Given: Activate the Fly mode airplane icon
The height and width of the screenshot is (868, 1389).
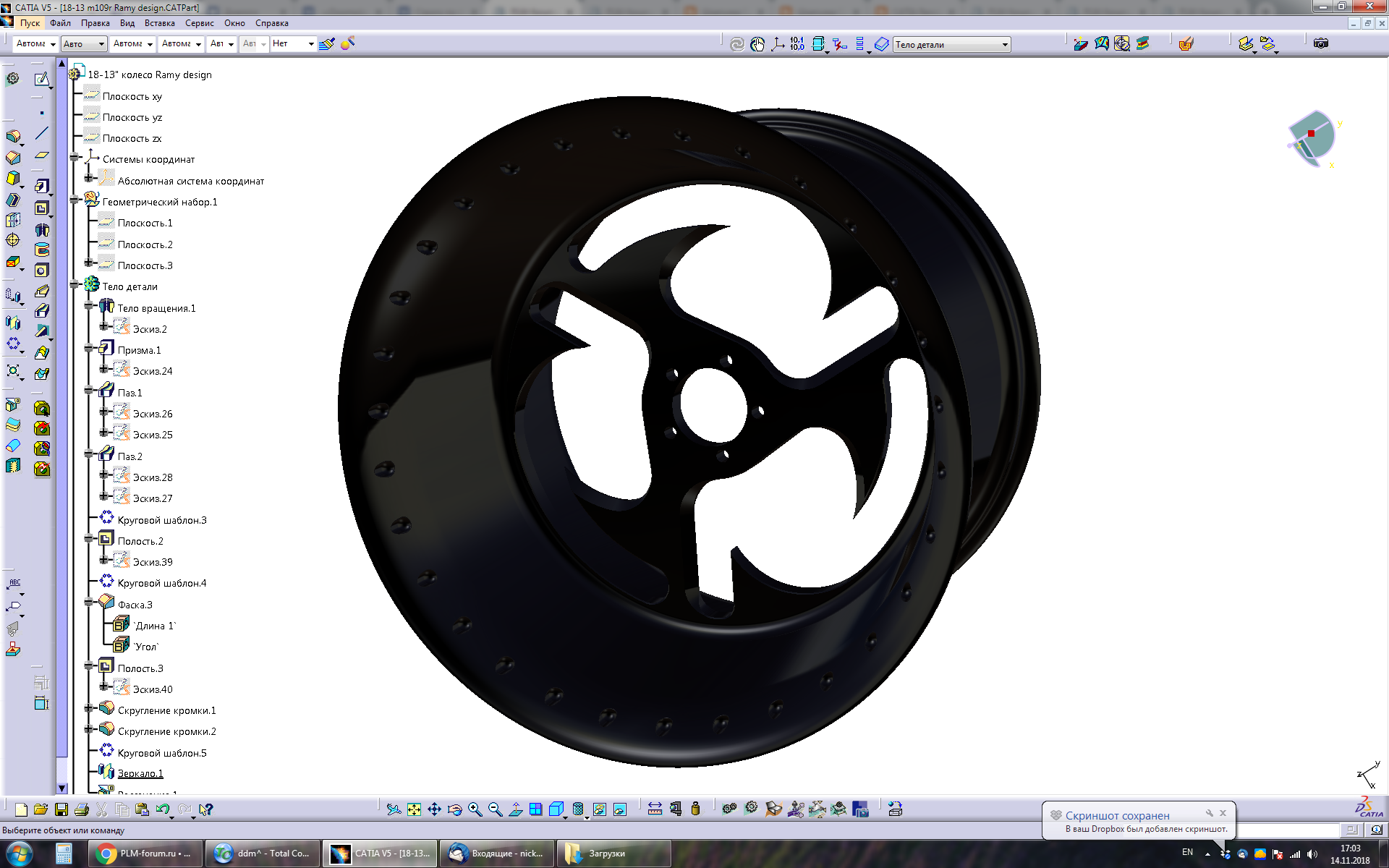Looking at the screenshot, I should (394, 809).
